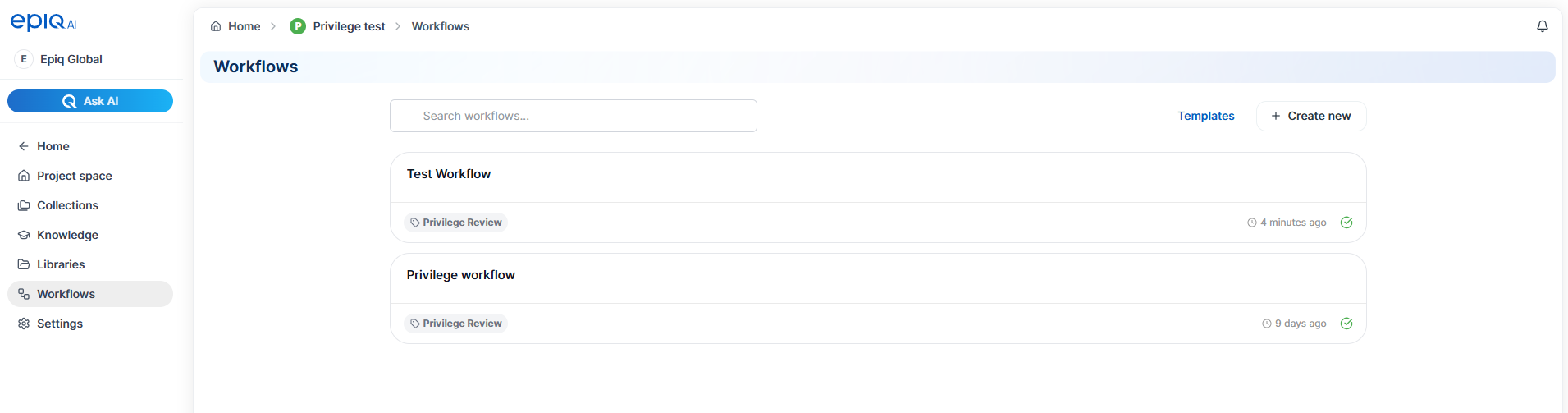Click the Home breadcrumb icon
The width and height of the screenshot is (1568, 413).
point(216,26)
